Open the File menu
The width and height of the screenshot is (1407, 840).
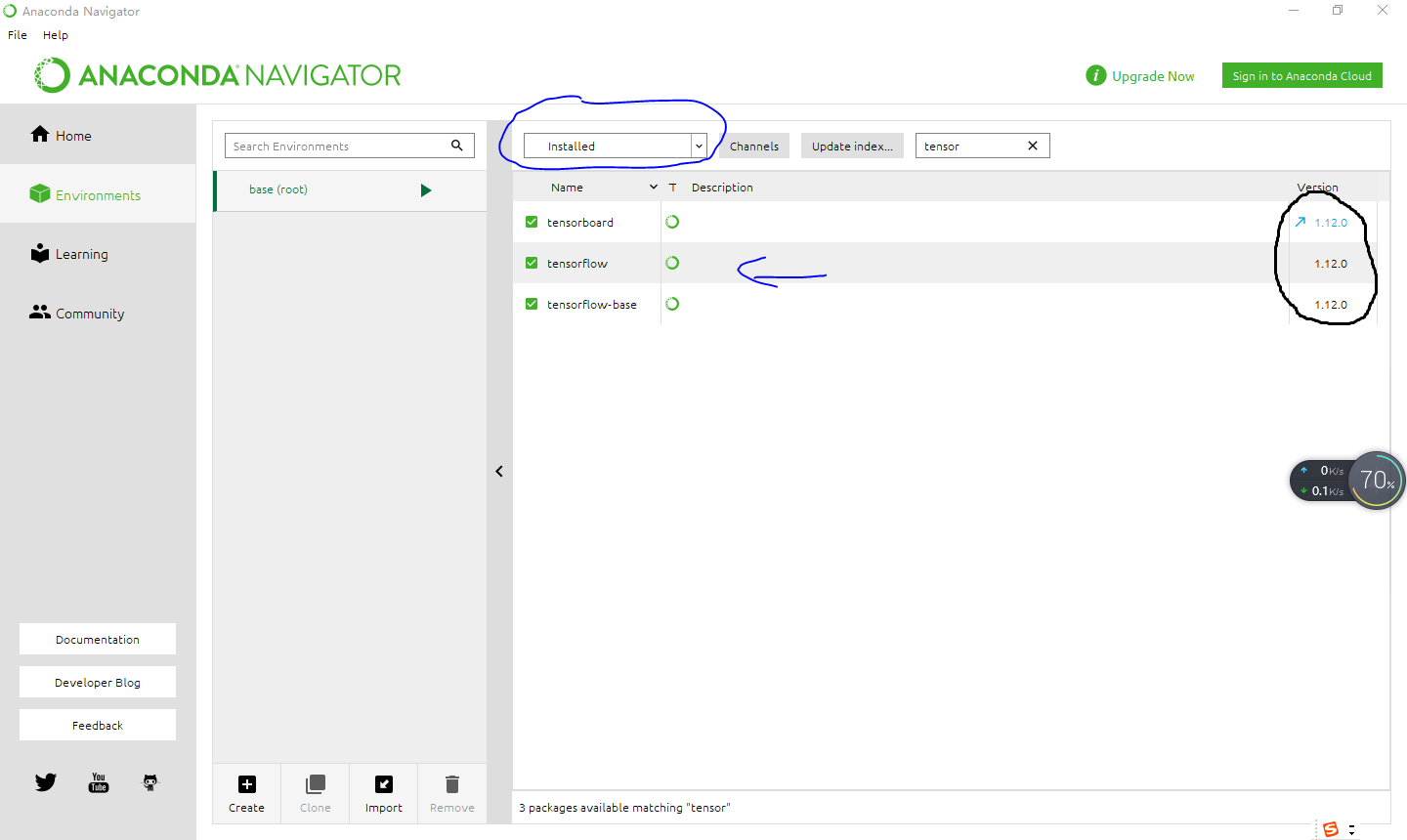(18, 34)
